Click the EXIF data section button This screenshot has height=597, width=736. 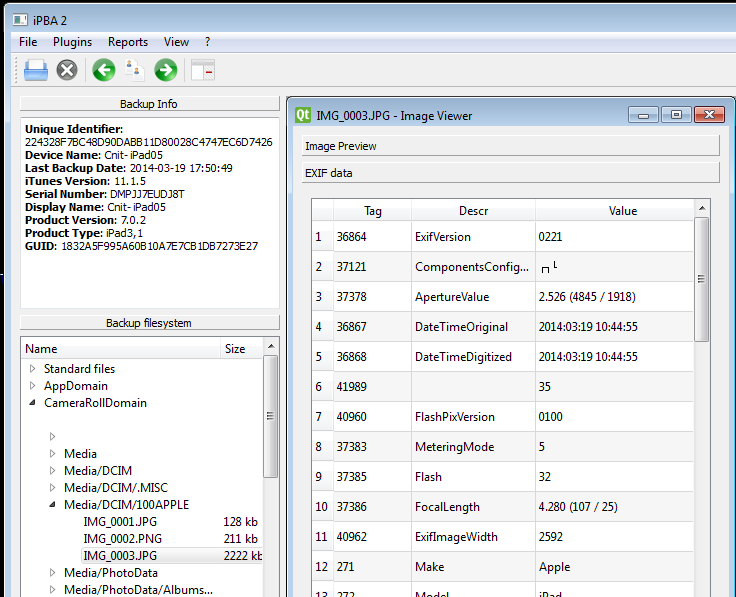click(511, 173)
